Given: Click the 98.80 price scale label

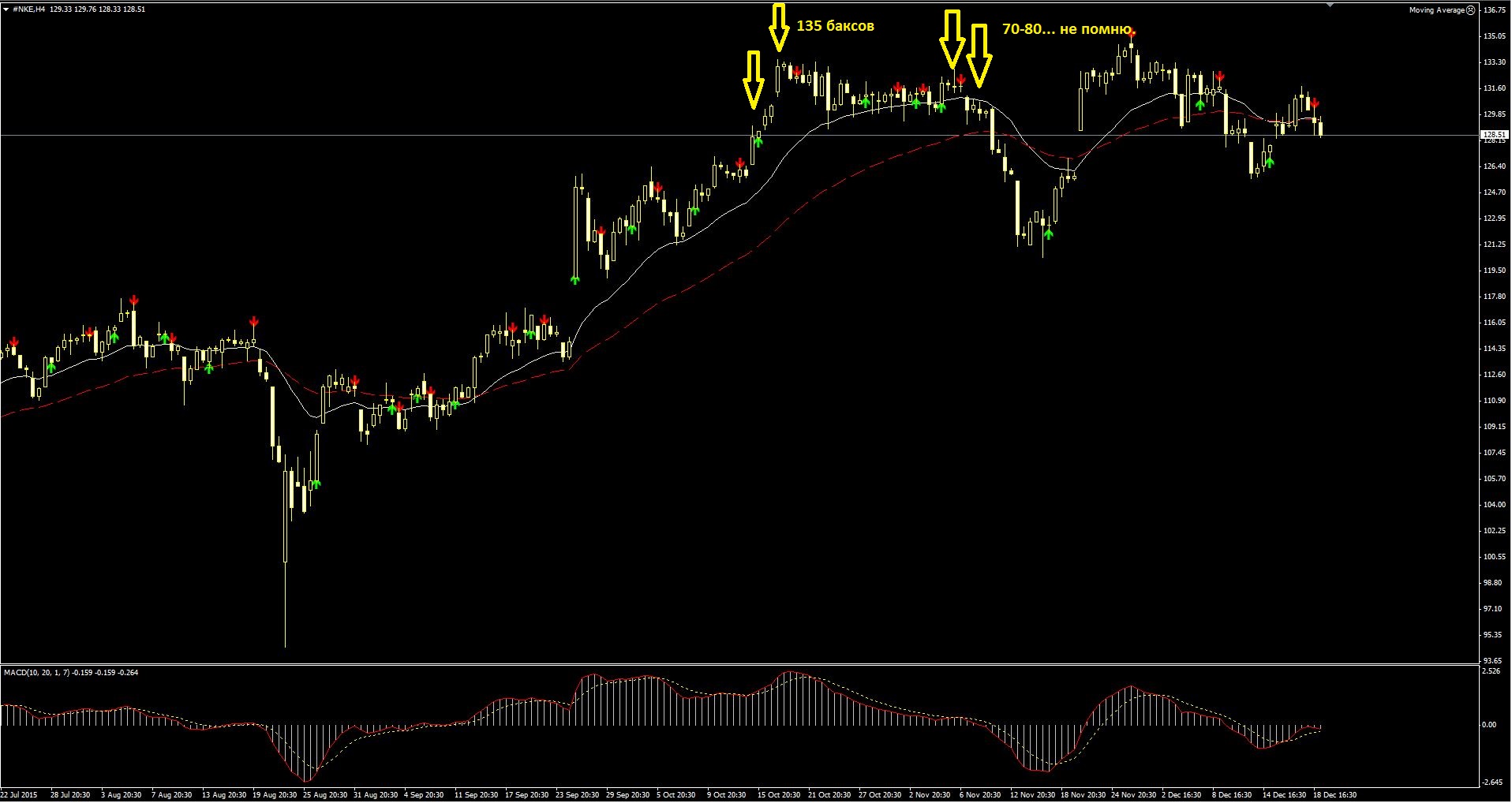Looking at the screenshot, I should point(1492,583).
